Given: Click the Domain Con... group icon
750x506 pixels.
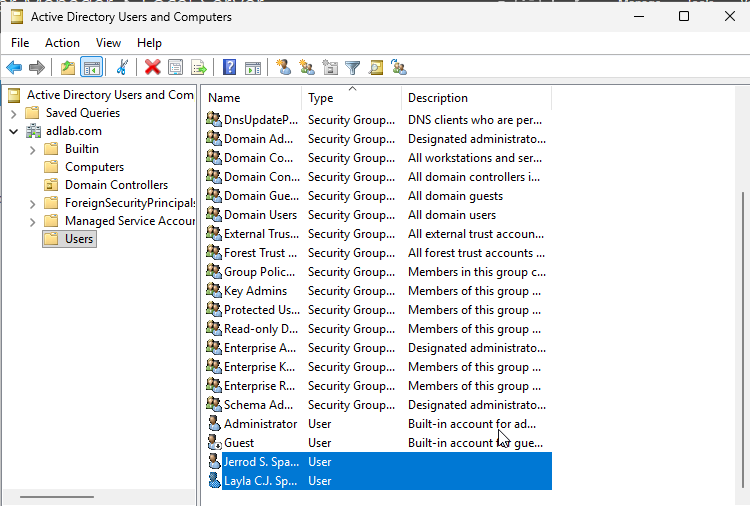Looking at the screenshot, I should click(214, 176).
